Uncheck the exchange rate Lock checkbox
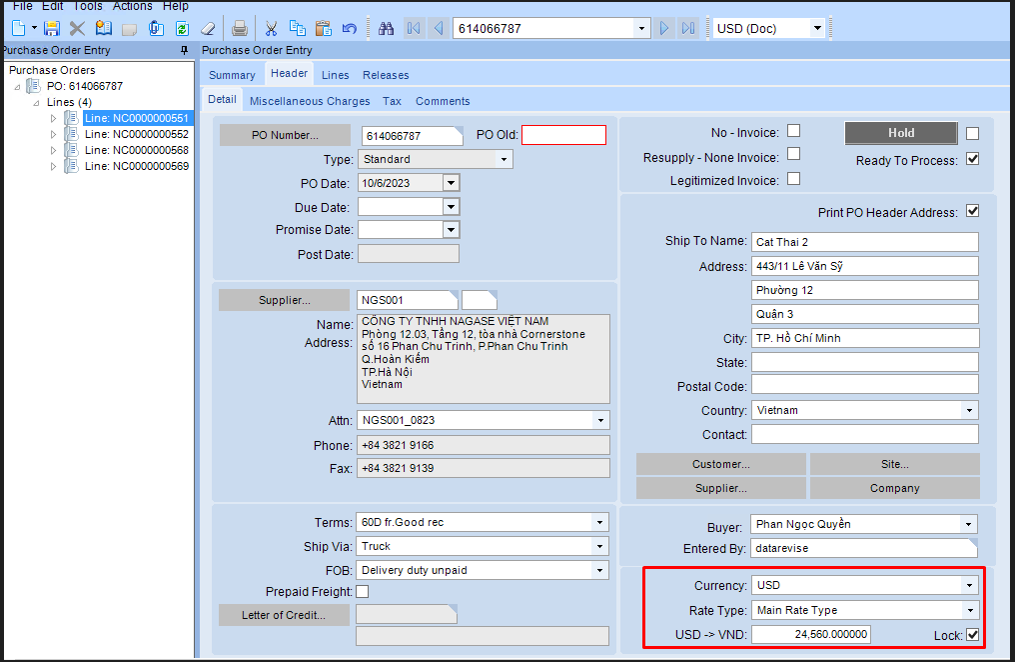The width and height of the screenshot is (1015, 662). pyautogui.click(x=972, y=635)
